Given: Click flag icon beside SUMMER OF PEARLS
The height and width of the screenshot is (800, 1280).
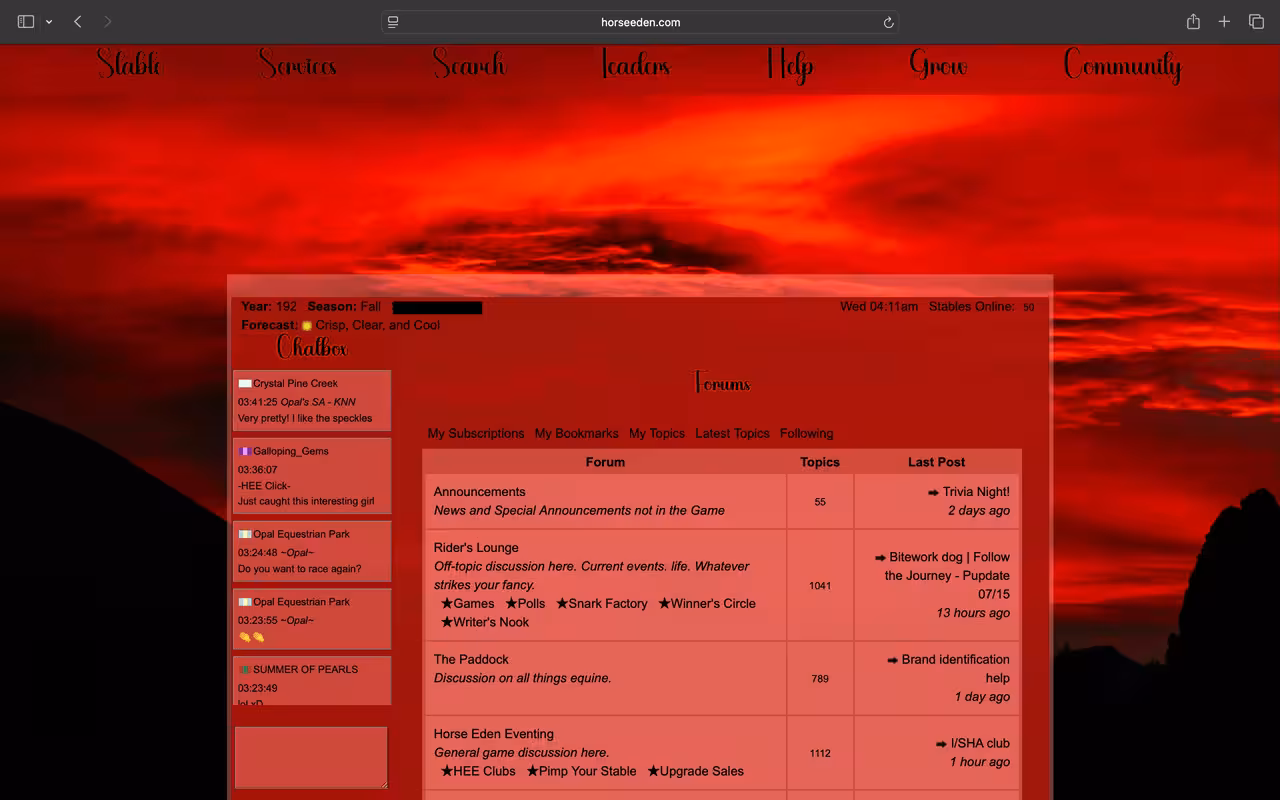Looking at the screenshot, I should click(244, 670).
